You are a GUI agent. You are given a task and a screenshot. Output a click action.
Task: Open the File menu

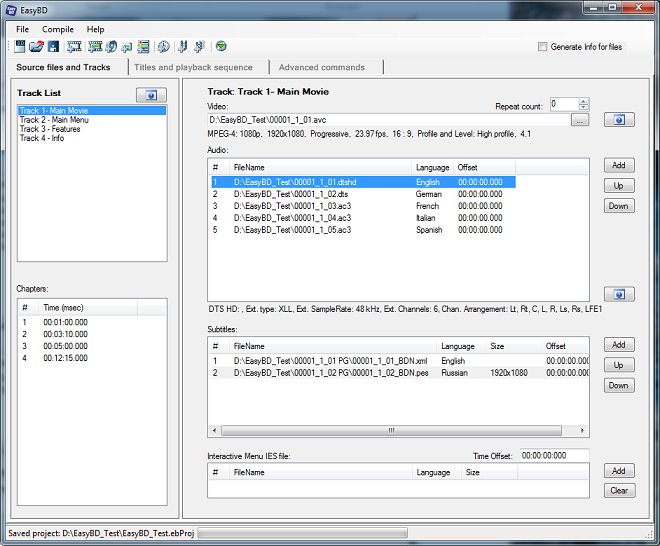tap(22, 29)
